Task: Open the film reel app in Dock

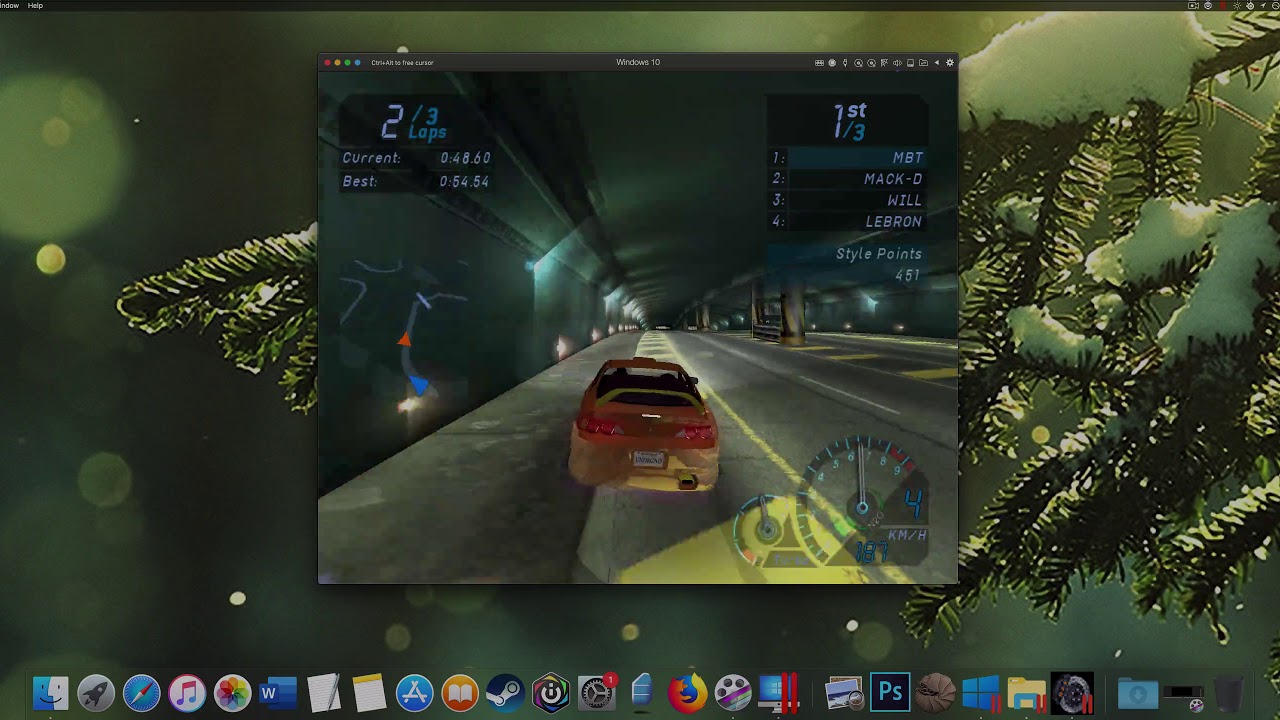Action: point(733,693)
